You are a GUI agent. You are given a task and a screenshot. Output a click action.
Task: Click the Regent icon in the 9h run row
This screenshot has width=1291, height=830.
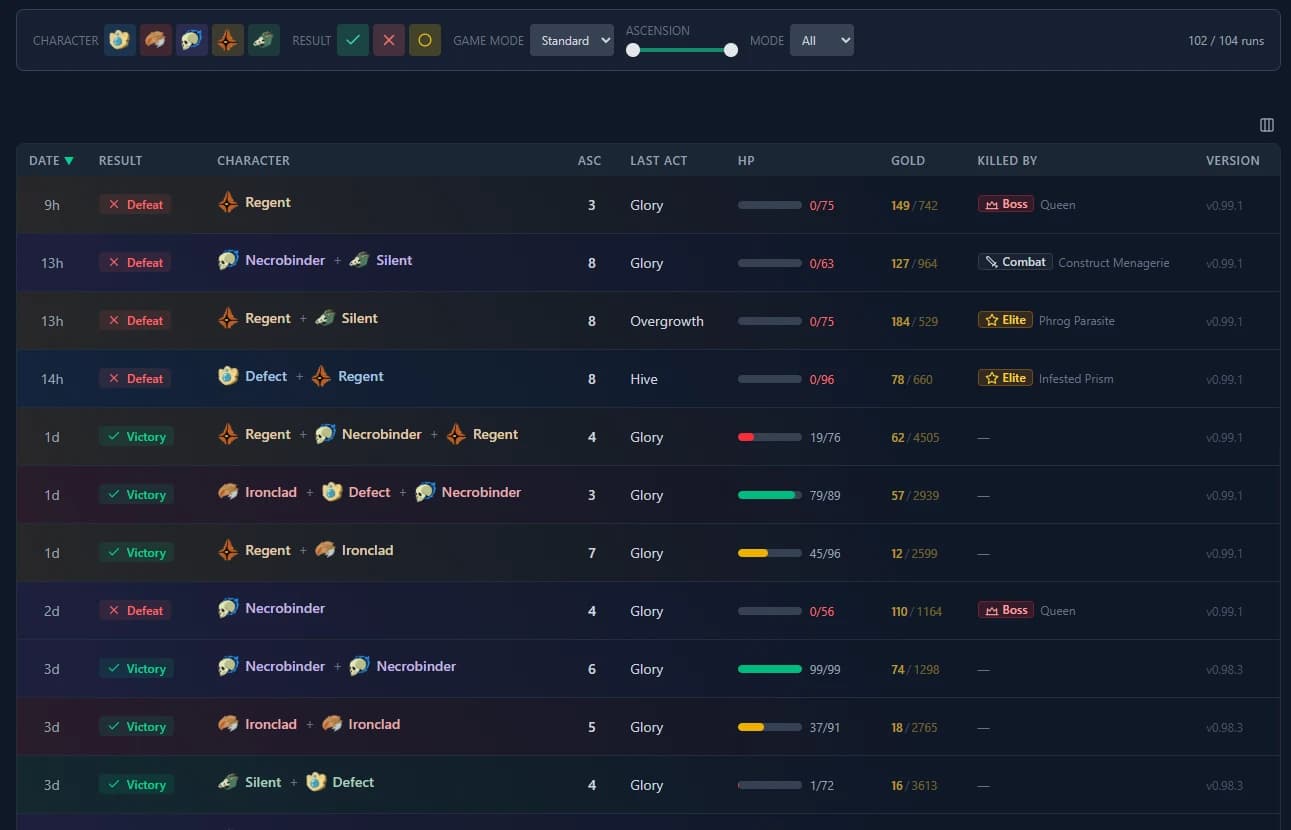click(x=227, y=203)
